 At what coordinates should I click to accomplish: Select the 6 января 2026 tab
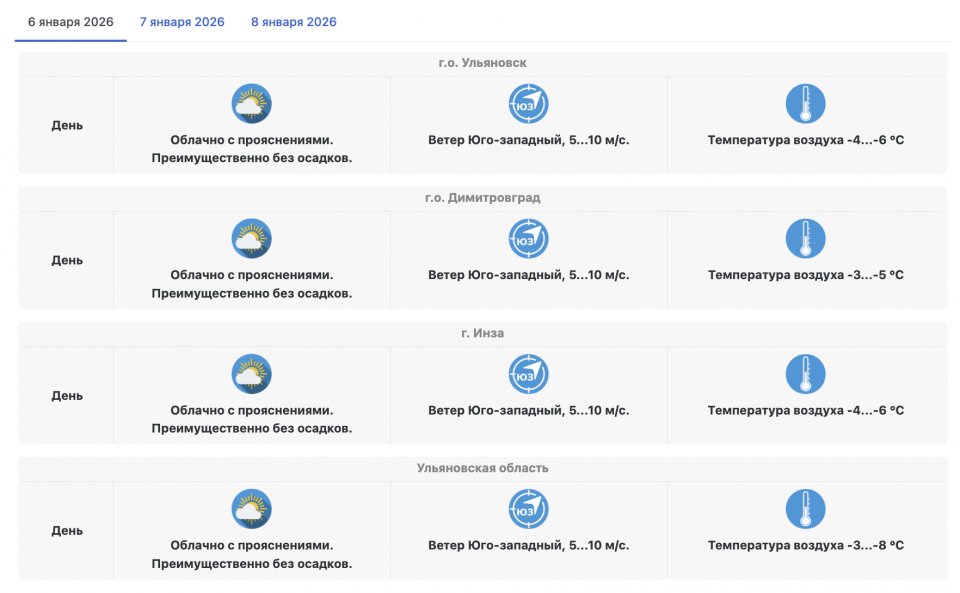70,22
